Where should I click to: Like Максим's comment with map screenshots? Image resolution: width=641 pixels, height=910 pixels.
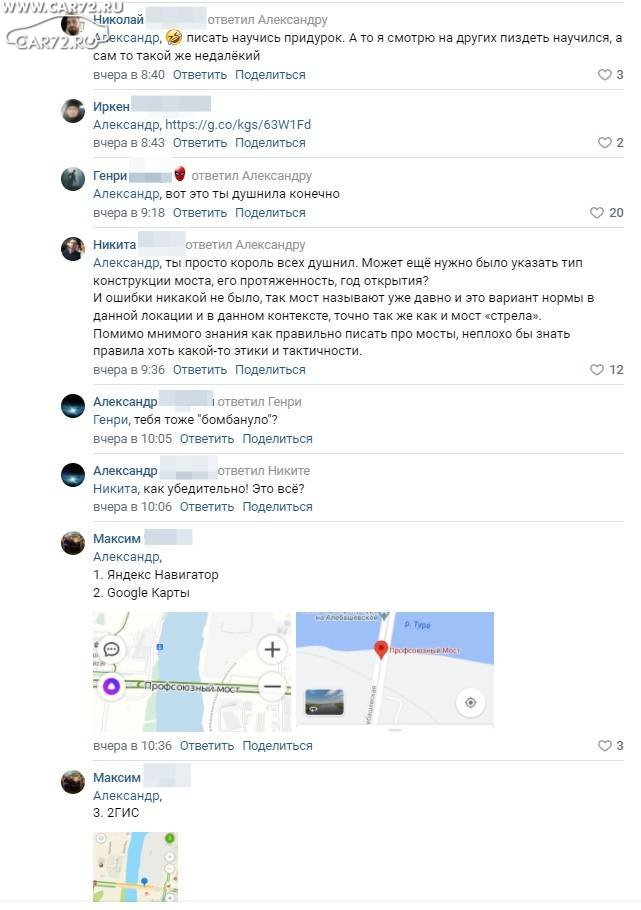(604, 746)
